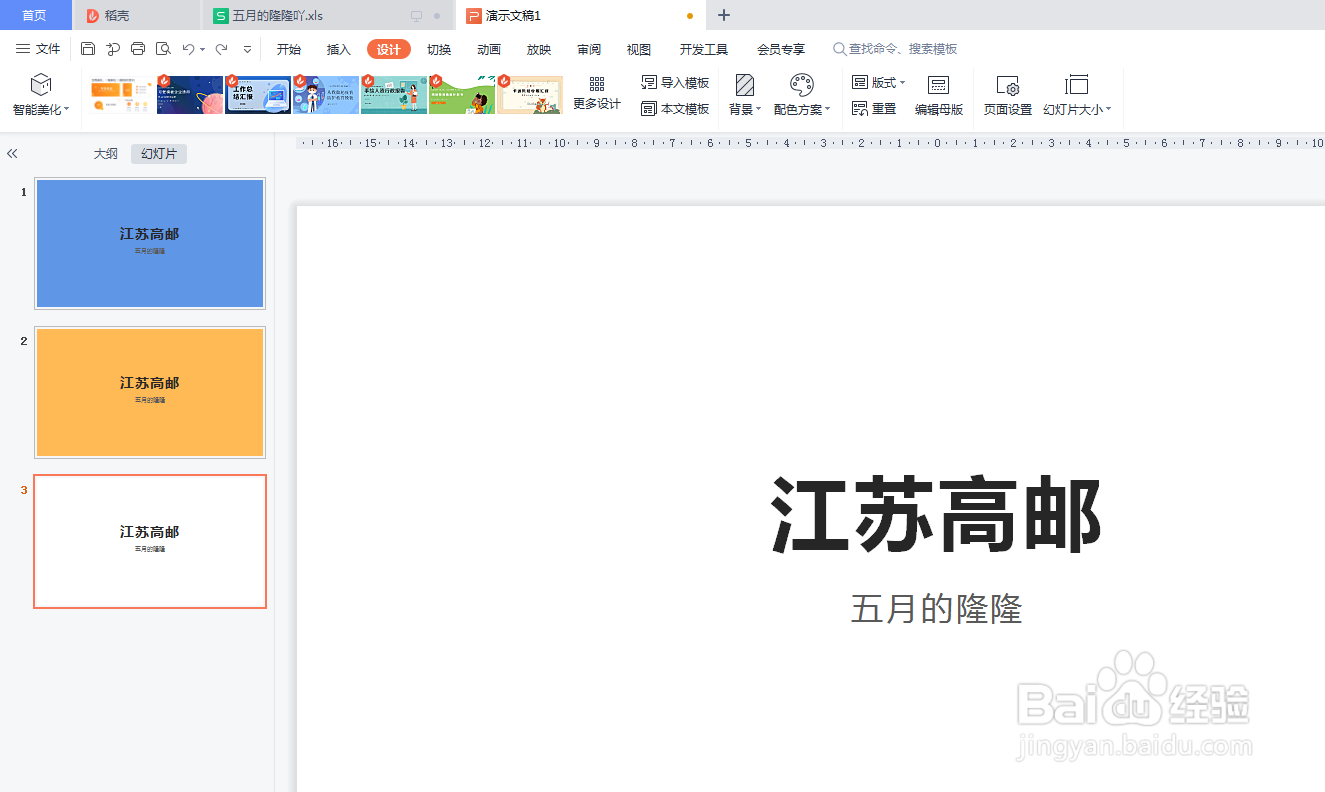Open the 幻灯片大小 dropdown
The height and width of the screenshot is (792, 1325).
[1077, 109]
